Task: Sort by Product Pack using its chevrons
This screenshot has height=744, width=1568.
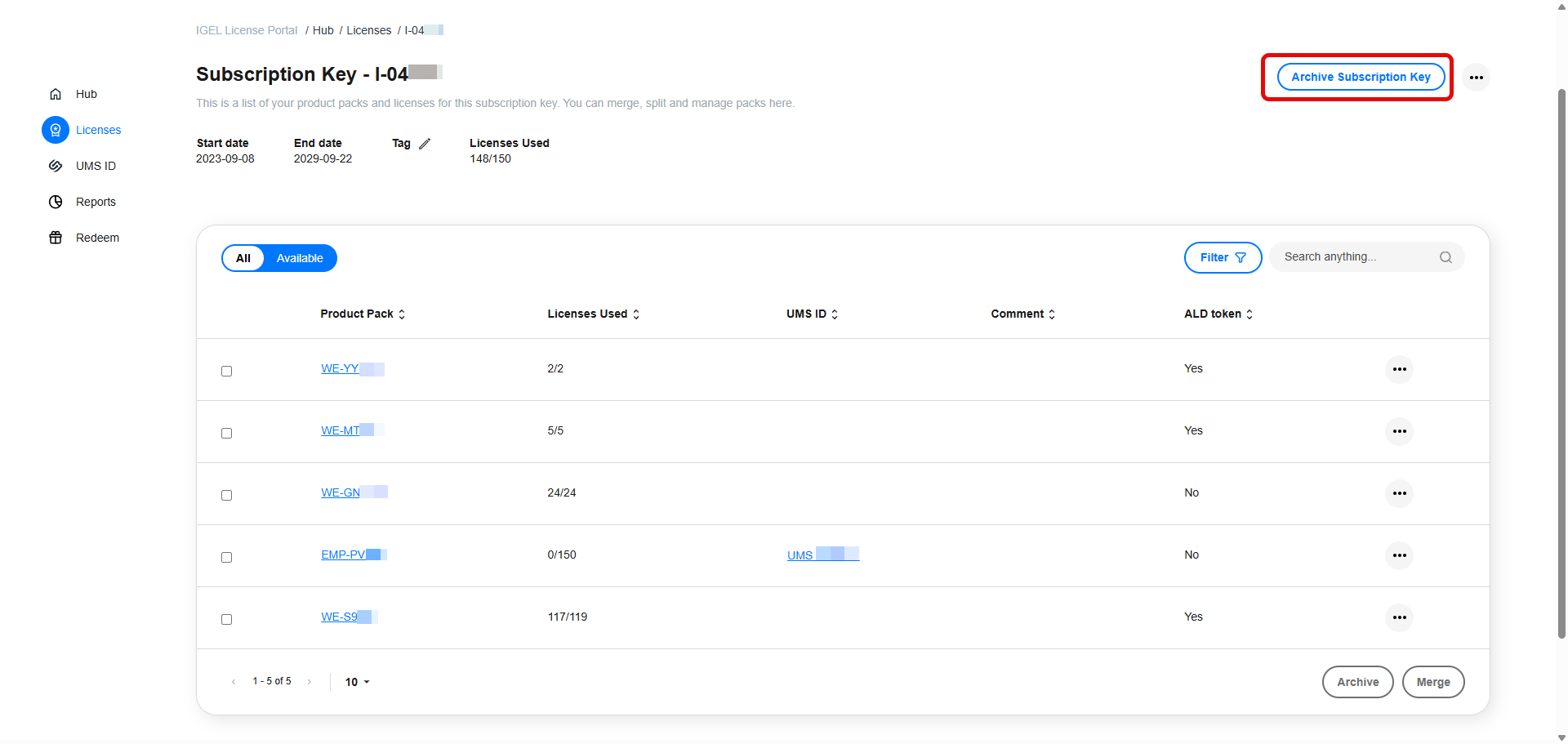Action: click(402, 314)
